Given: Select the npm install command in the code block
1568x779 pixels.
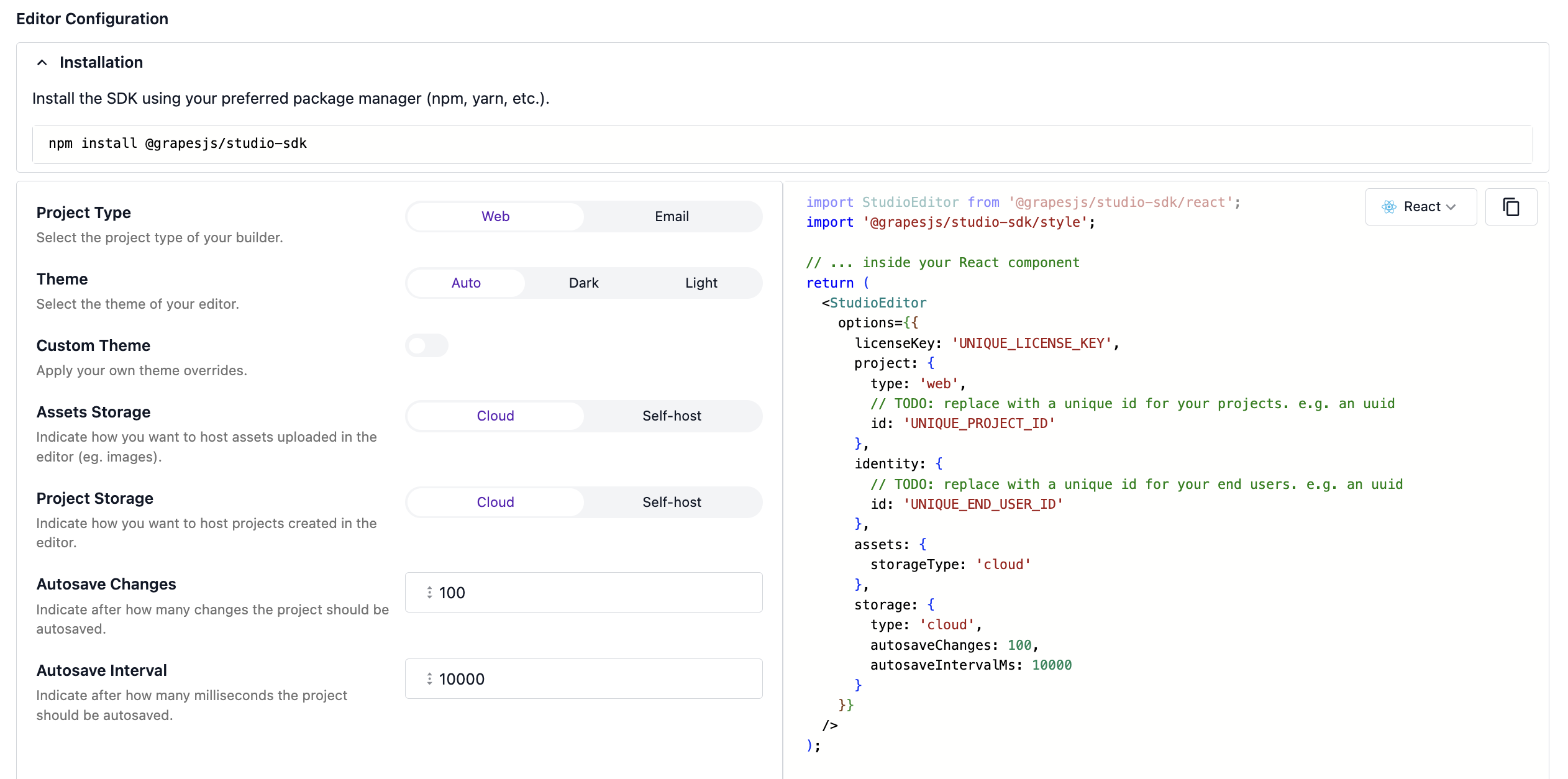Looking at the screenshot, I should [178, 143].
